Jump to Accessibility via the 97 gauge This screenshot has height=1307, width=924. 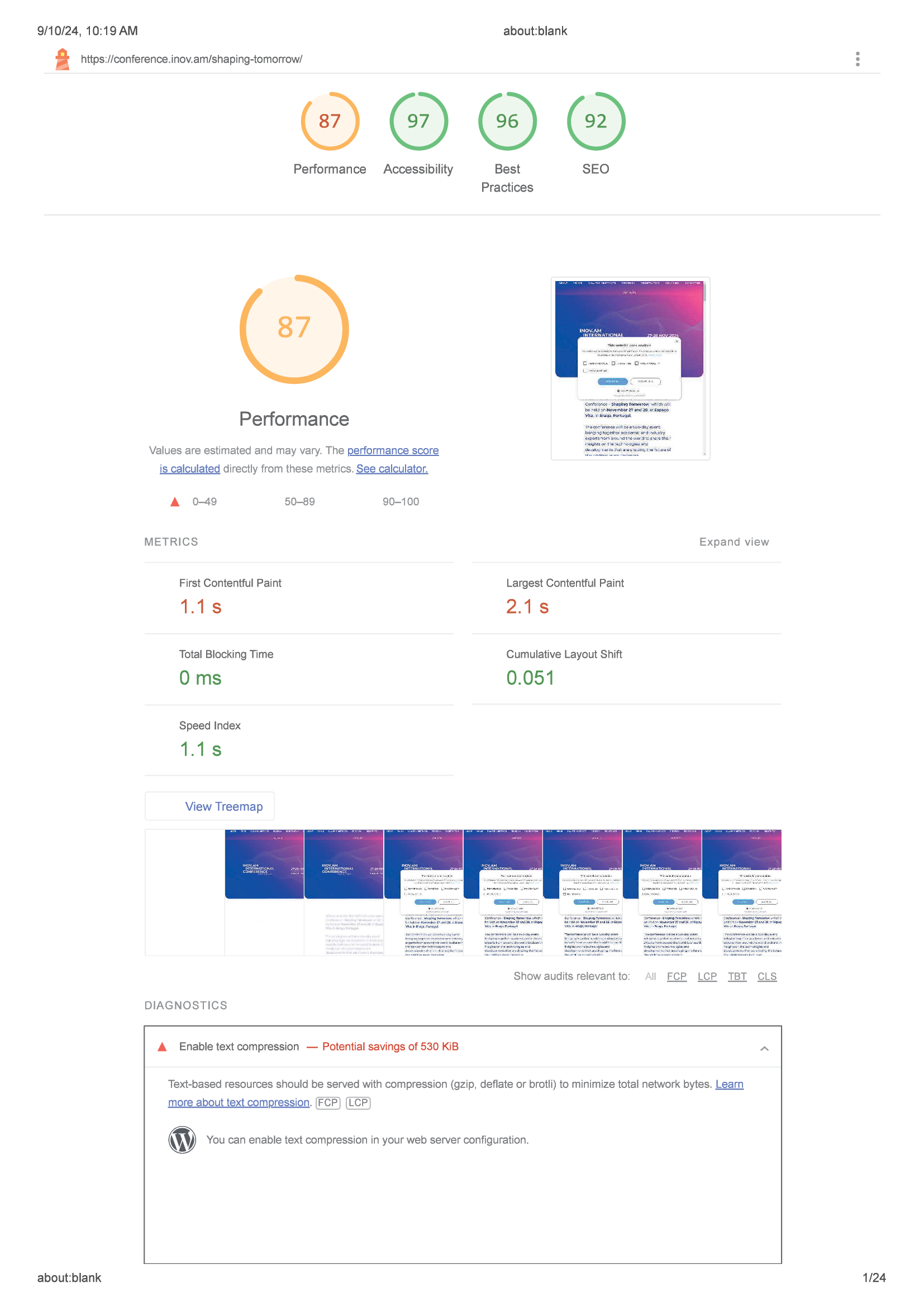coord(418,121)
